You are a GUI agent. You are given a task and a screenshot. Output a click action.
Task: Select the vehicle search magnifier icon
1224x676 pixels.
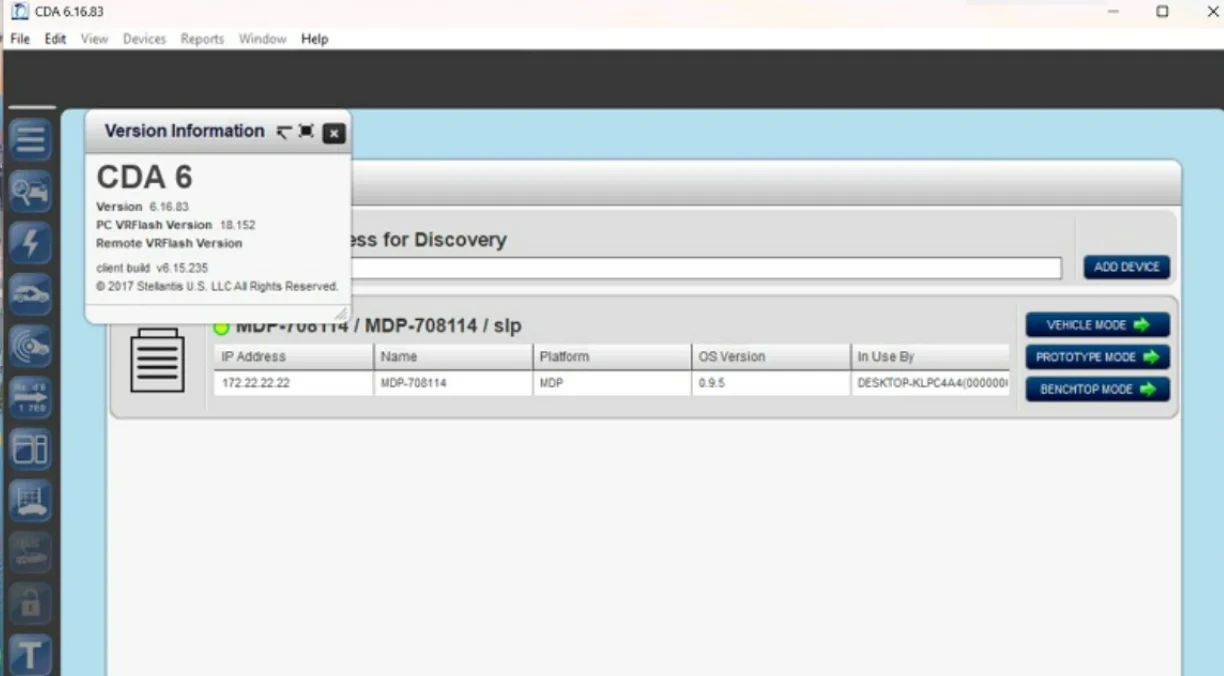[x=30, y=191]
